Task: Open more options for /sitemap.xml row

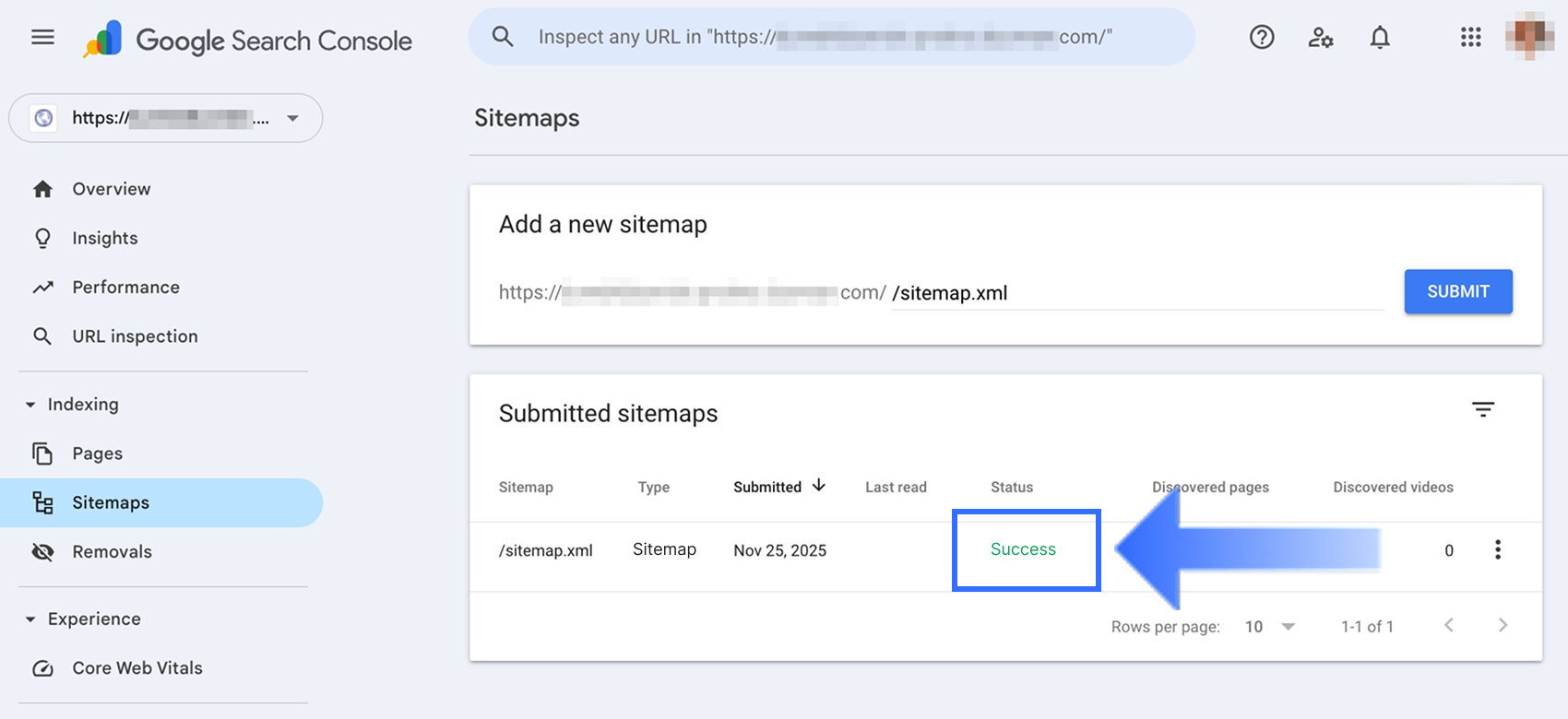Action: coord(1497,550)
